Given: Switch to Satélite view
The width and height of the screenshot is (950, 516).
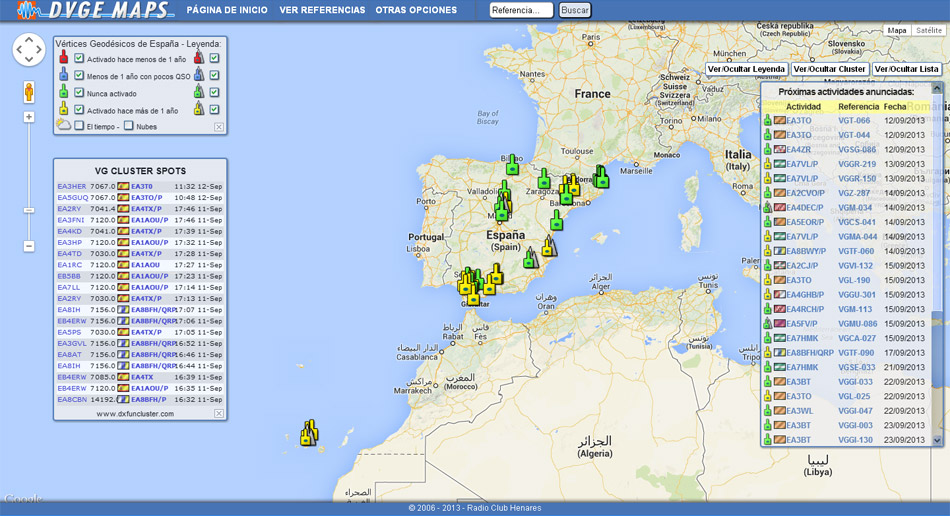Looking at the screenshot, I should 929,30.
